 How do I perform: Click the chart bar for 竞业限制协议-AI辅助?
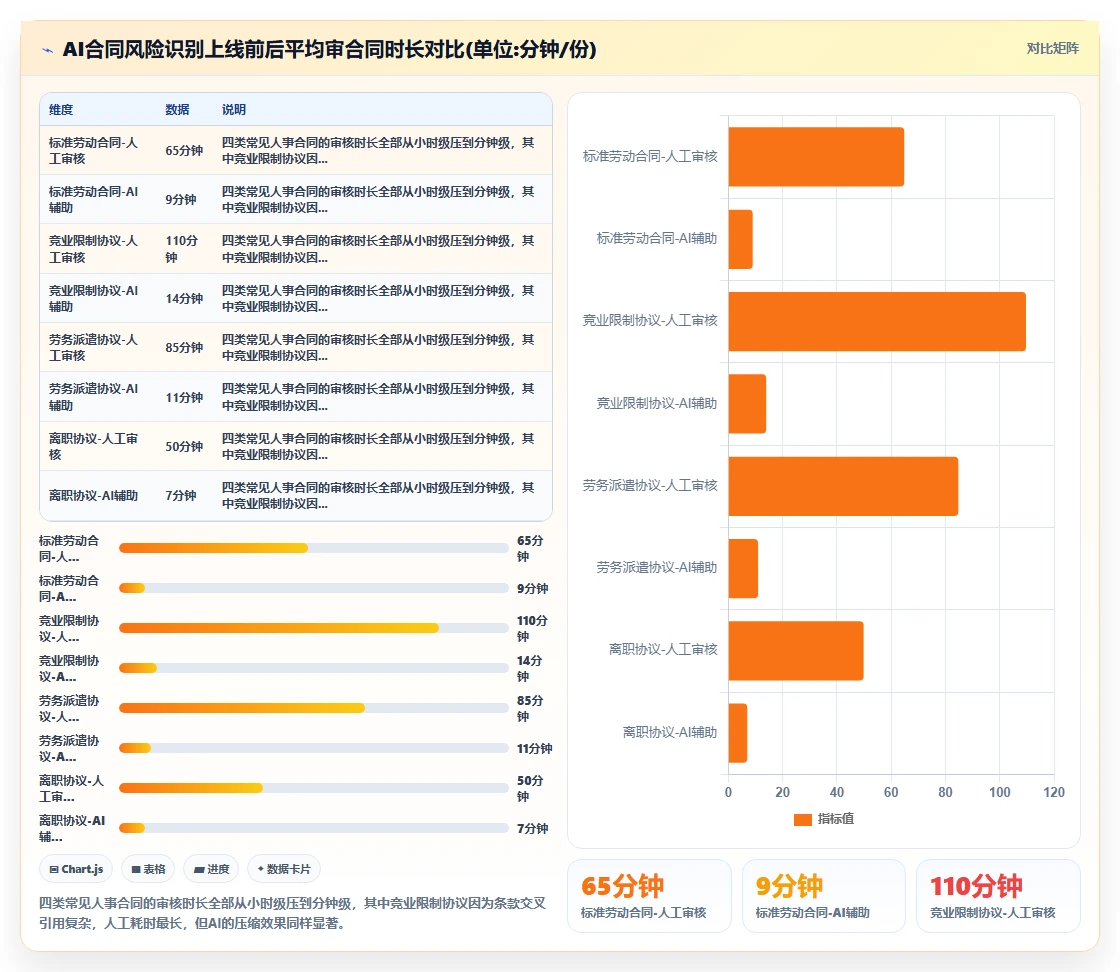click(747, 404)
